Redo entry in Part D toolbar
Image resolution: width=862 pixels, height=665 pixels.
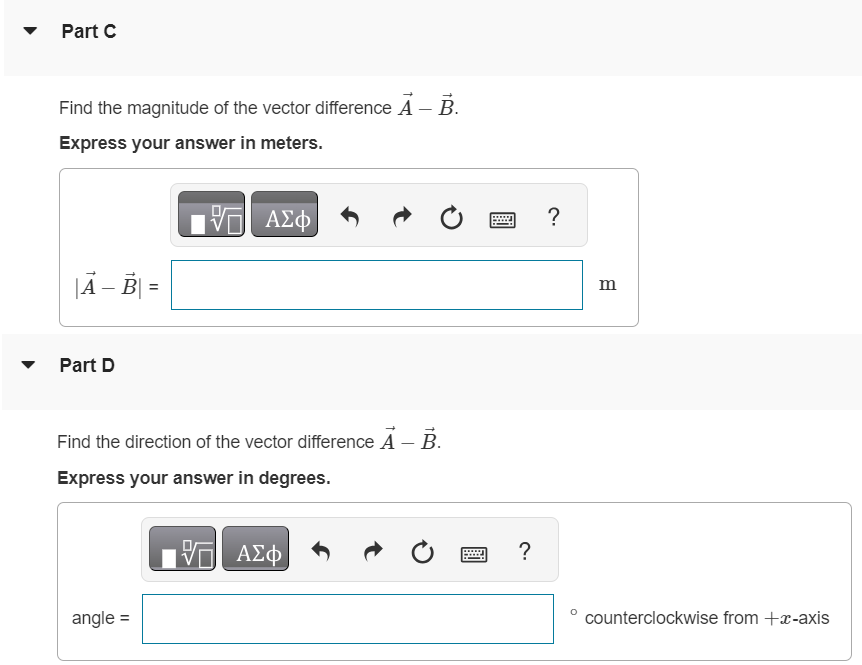(x=373, y=551)
